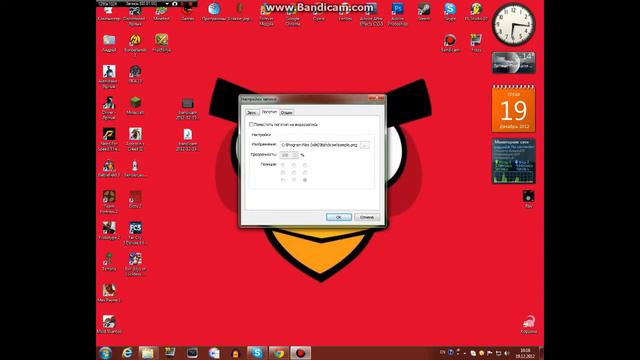Open the Max Payne 3 desktop shortcut

pyautogui.click(x=109, y=293)
